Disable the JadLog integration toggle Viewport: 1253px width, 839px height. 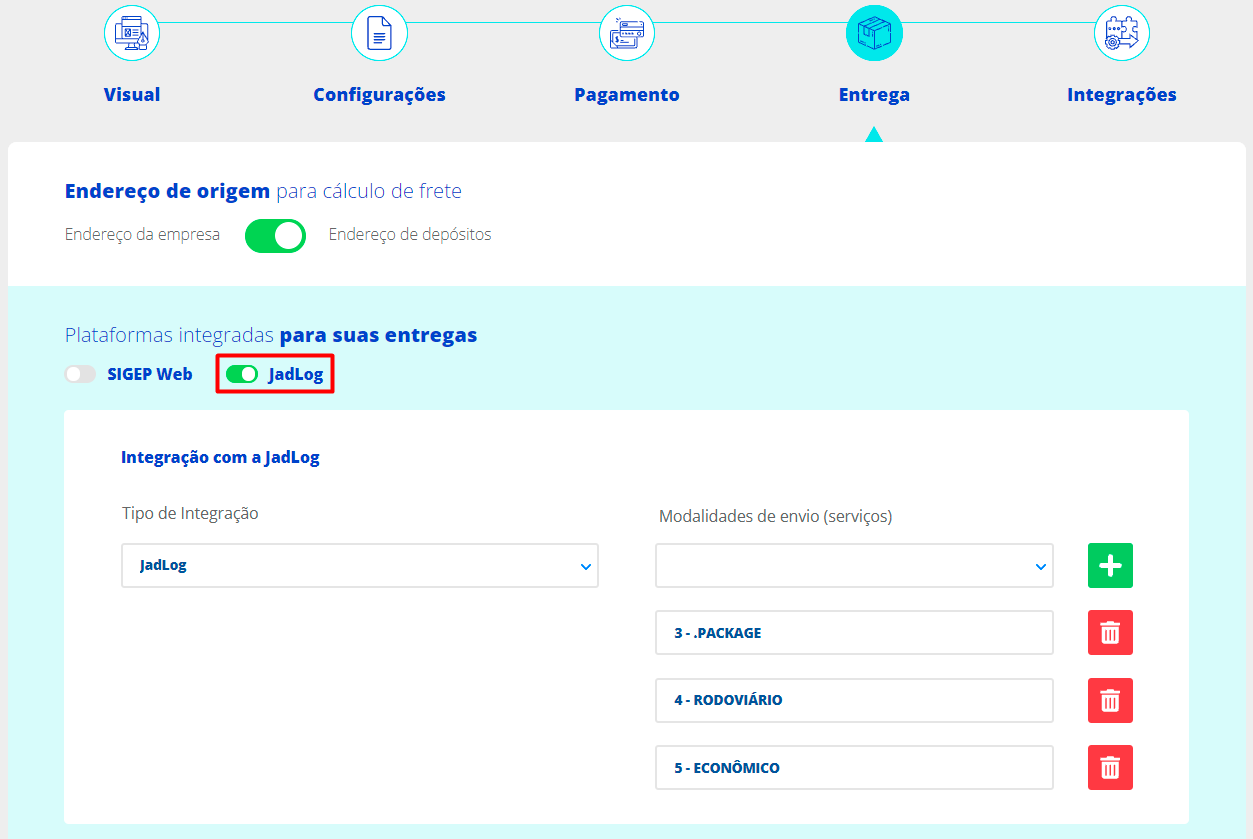coord(242,375)
